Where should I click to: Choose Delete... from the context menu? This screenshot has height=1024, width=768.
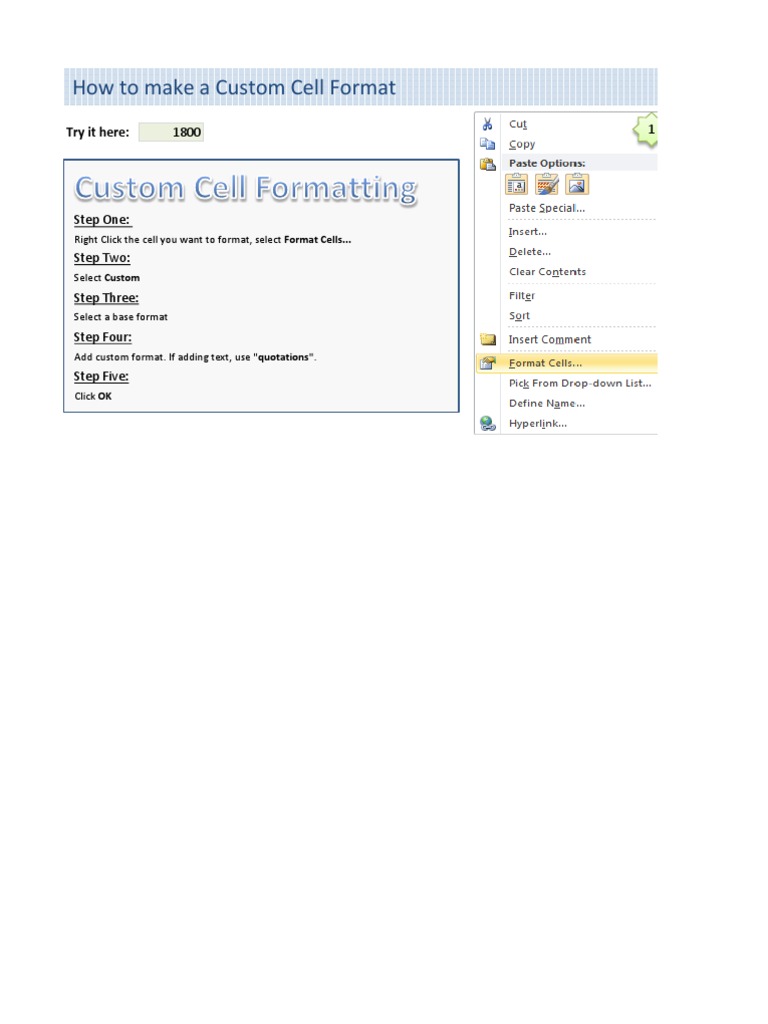point(530,252)
